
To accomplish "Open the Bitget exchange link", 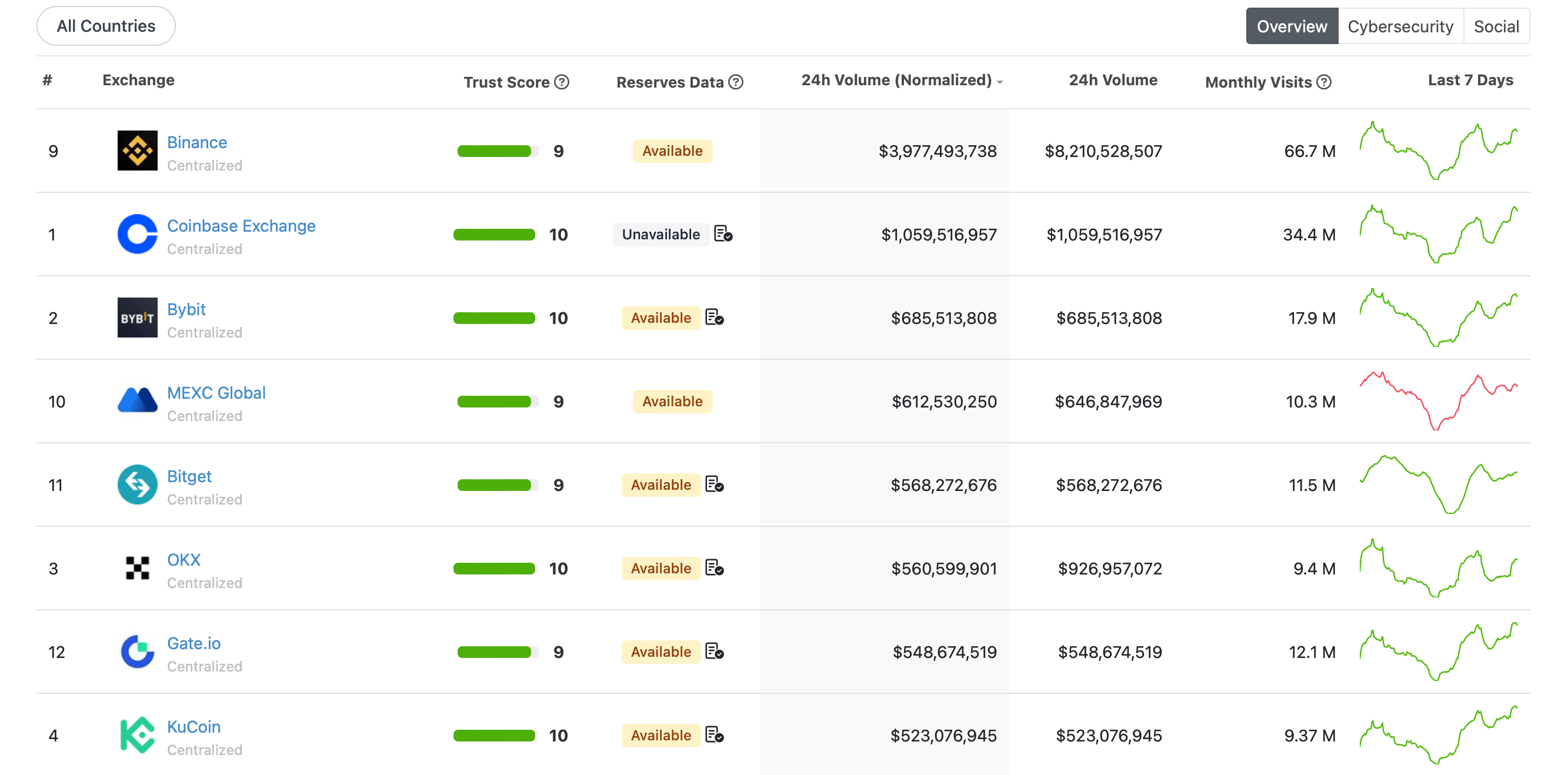I will 189,476.
